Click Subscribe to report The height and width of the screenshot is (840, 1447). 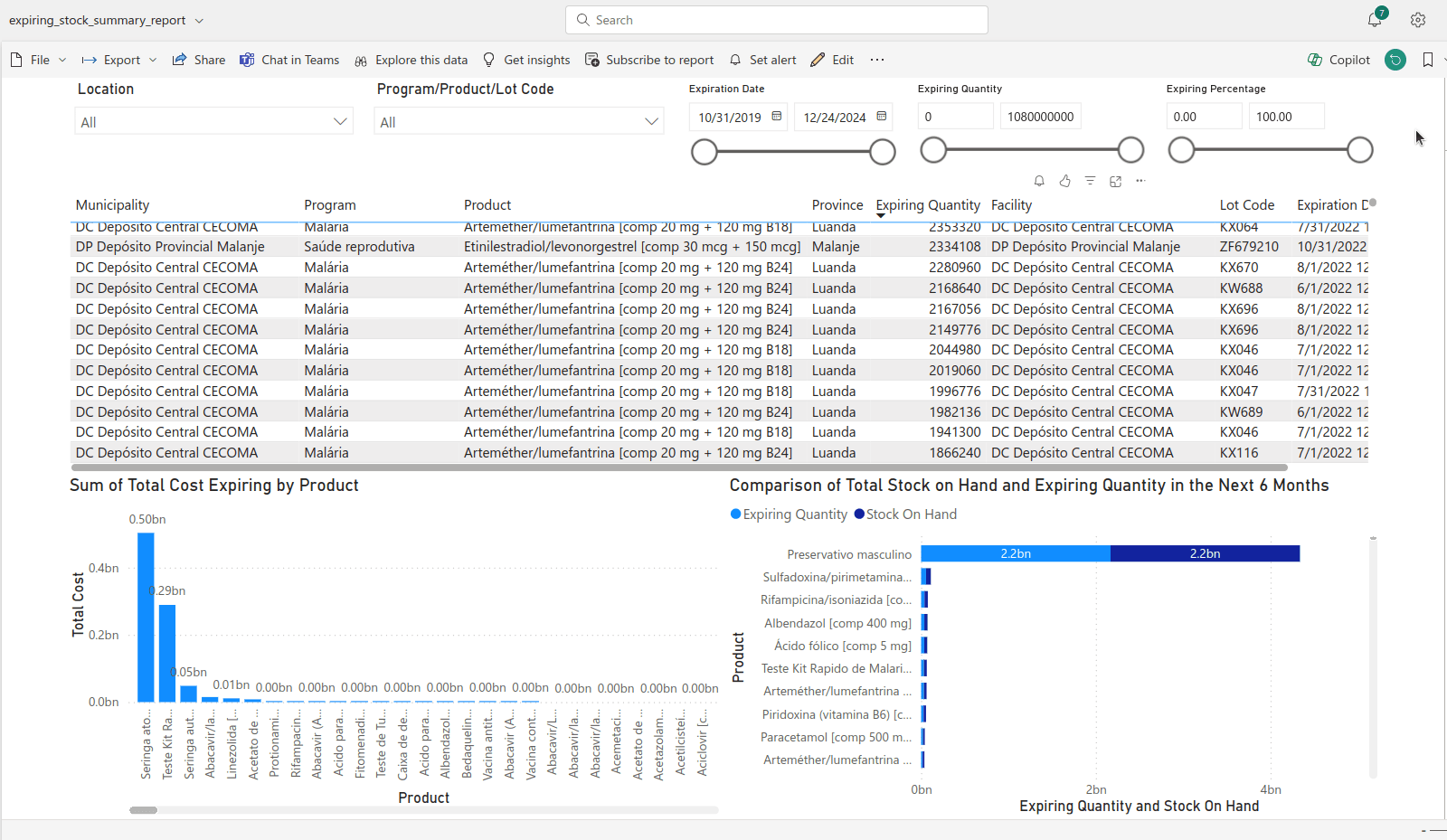649,60
